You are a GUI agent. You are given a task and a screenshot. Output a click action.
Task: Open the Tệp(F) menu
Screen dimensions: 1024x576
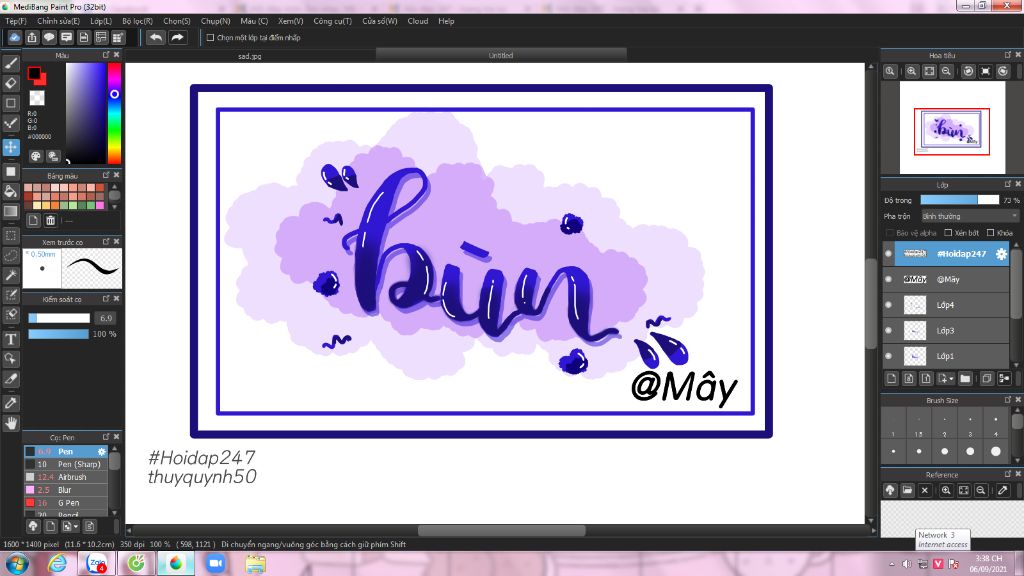click(16, 21)
